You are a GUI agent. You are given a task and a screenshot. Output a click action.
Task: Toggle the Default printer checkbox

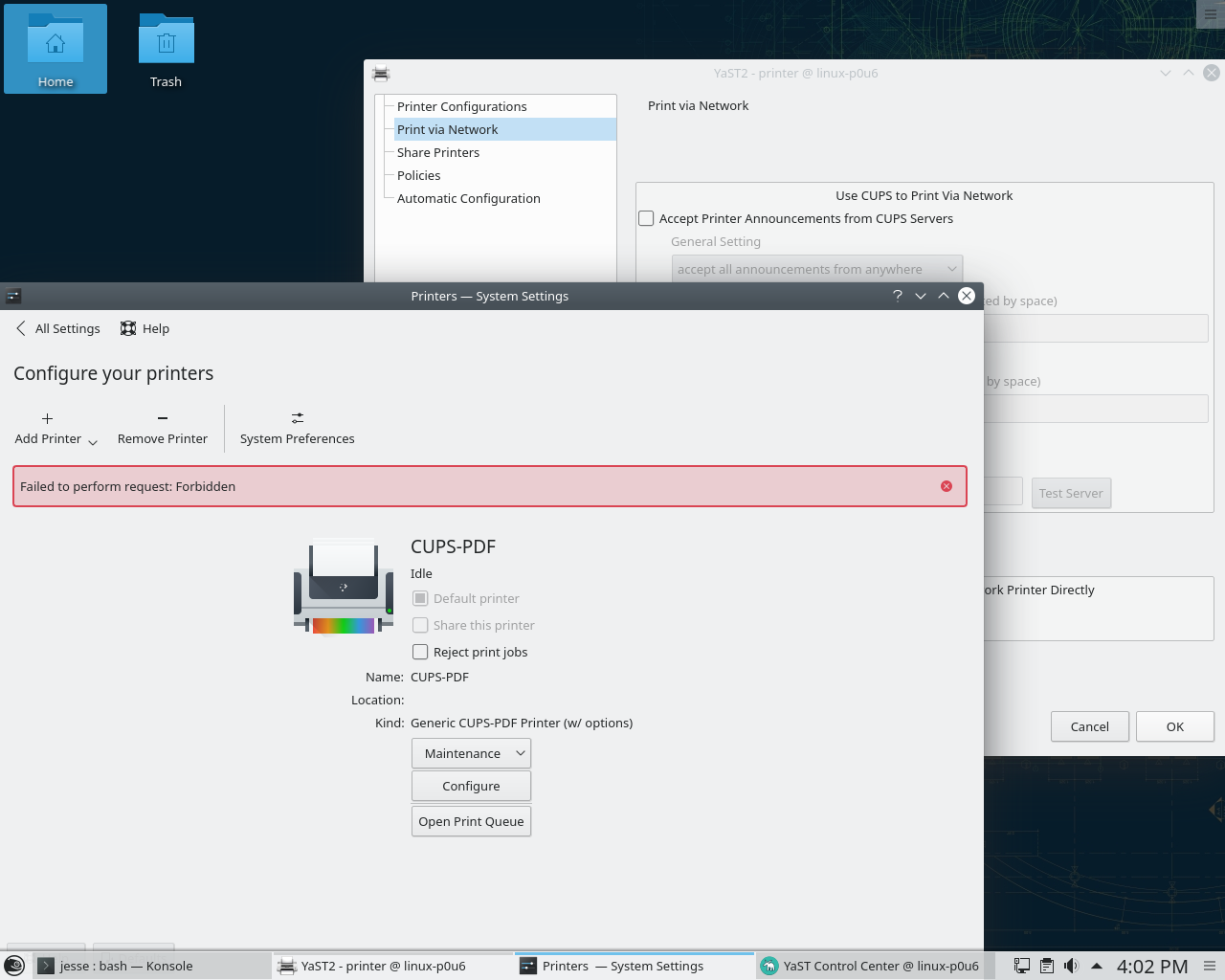pos(420,598)
